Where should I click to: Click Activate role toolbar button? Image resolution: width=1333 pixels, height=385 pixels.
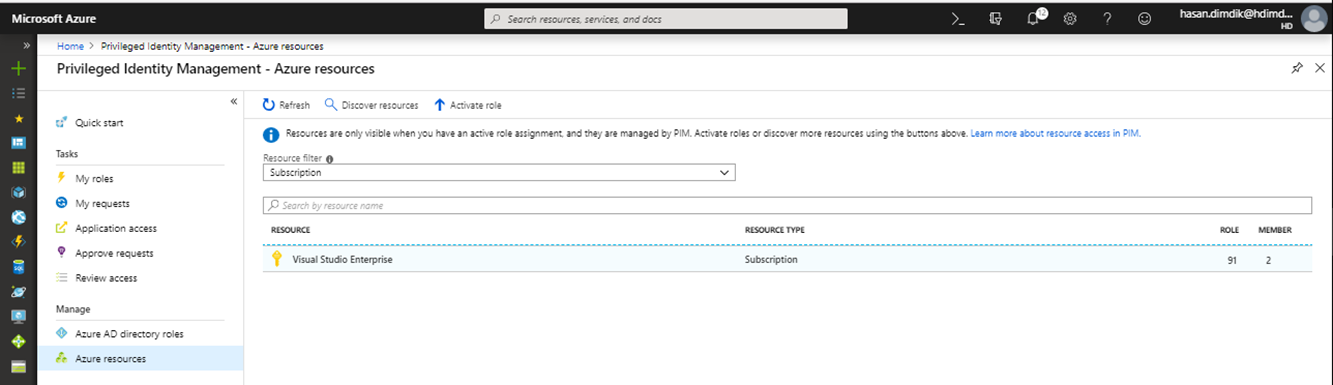467,105
